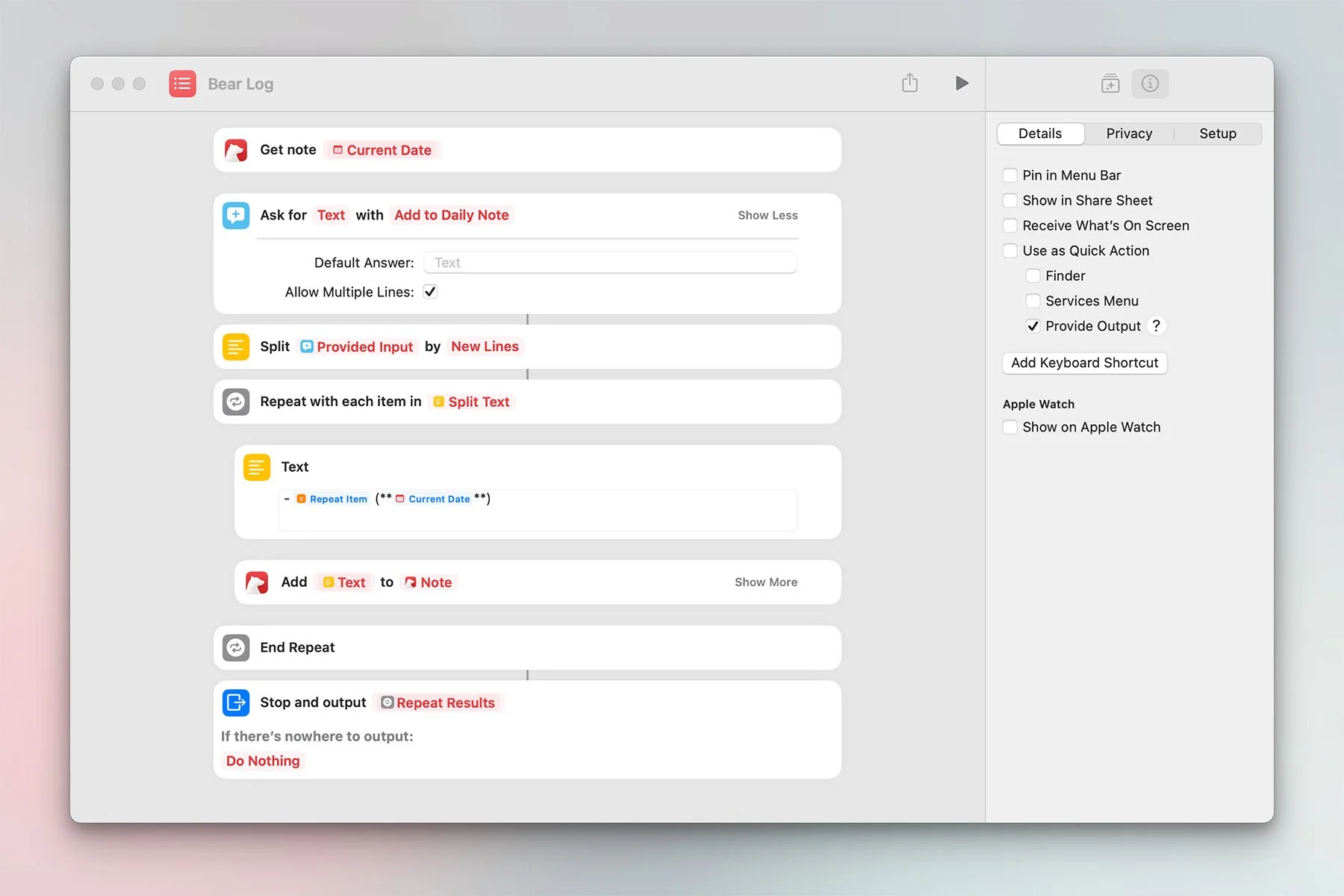Click Current Date token in Text action

[x=433, y=499]
